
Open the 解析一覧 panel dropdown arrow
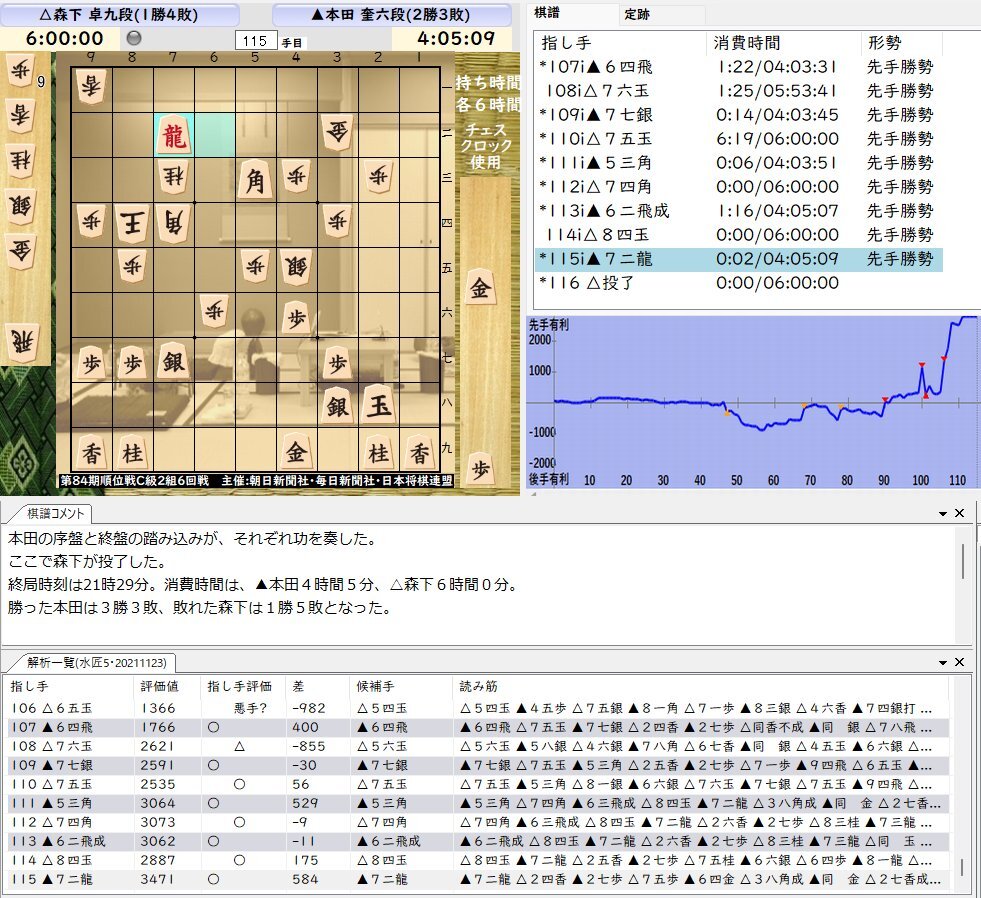pyautogui.click(x=943, y=663)
